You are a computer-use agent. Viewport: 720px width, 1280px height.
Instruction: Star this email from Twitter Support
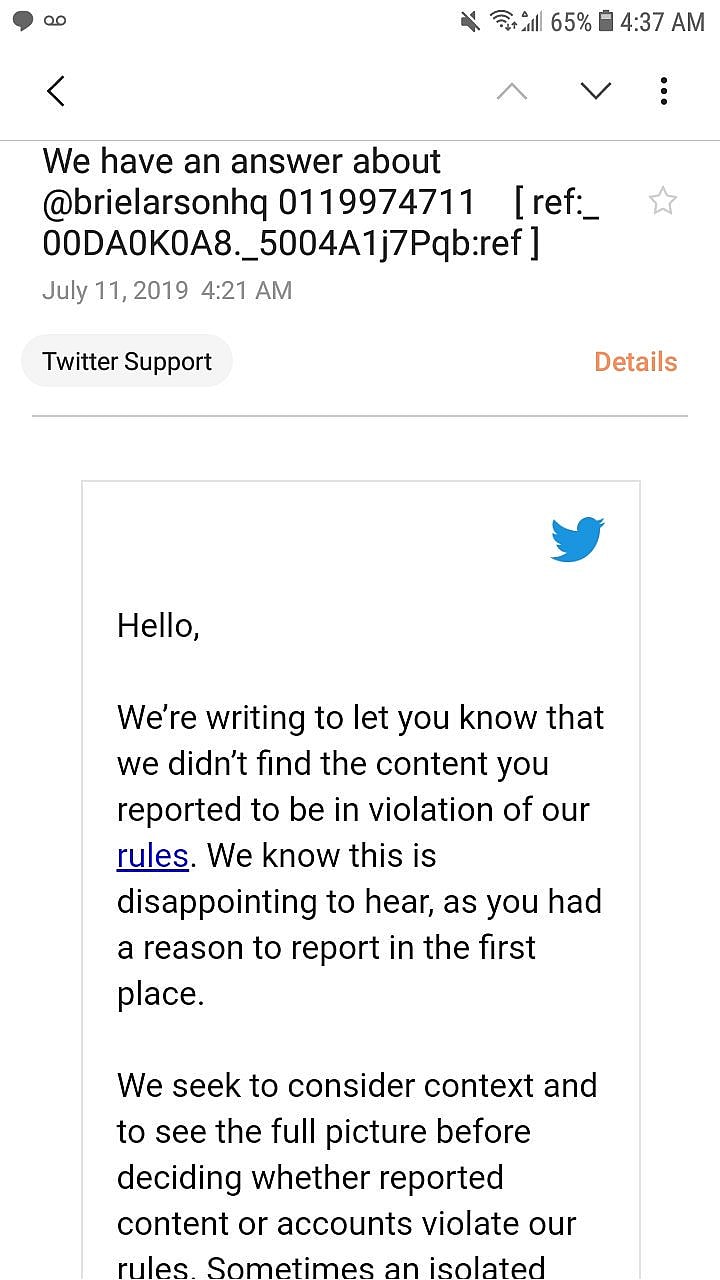(662, 202)
